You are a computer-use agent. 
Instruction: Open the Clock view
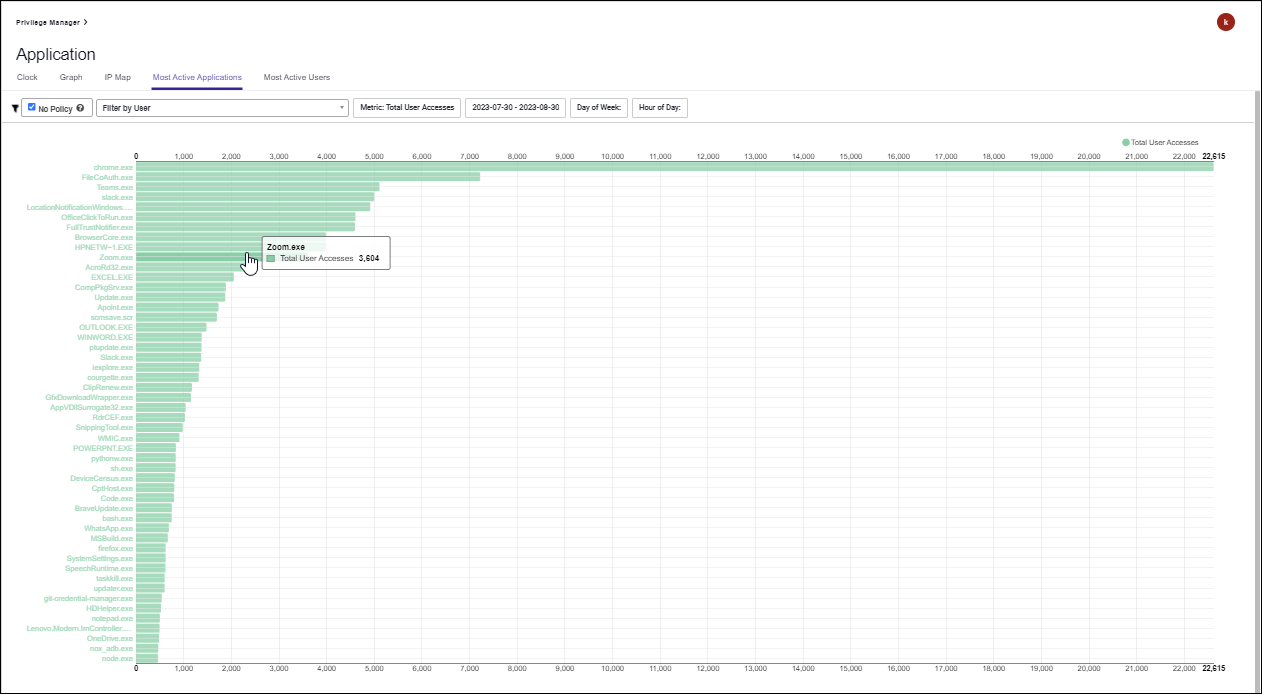coord(27,77)
